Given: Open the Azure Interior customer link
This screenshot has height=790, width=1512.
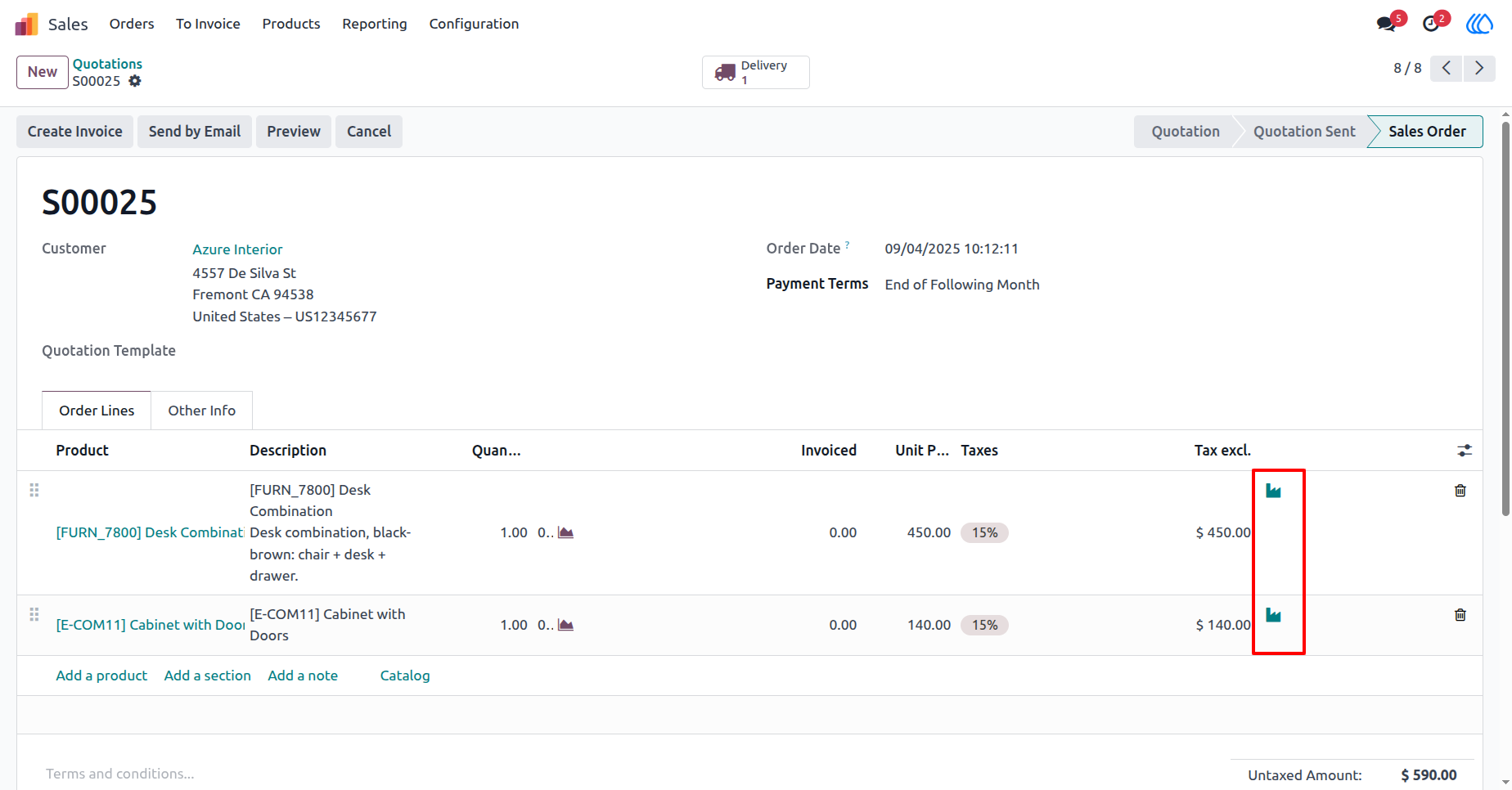Looking at the screenshot, I should (237, 249).
